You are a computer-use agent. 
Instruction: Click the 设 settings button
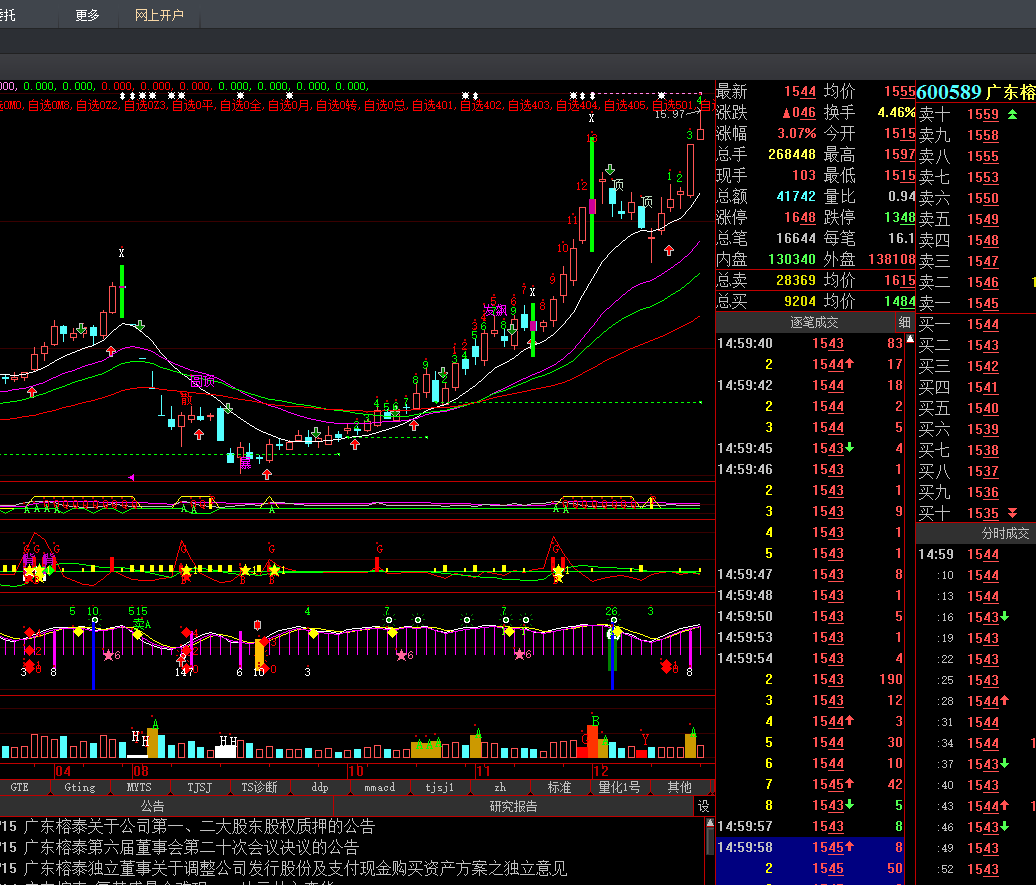tap(704, 806)
